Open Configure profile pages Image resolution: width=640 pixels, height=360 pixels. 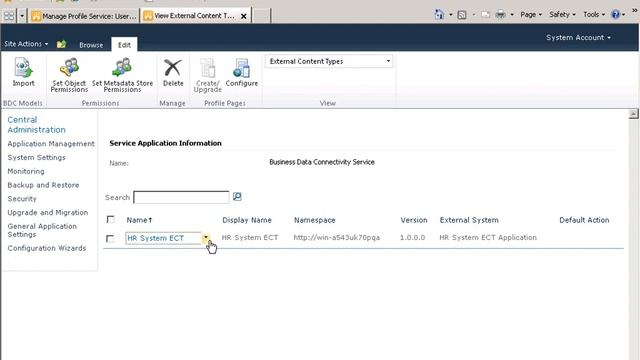242,72
